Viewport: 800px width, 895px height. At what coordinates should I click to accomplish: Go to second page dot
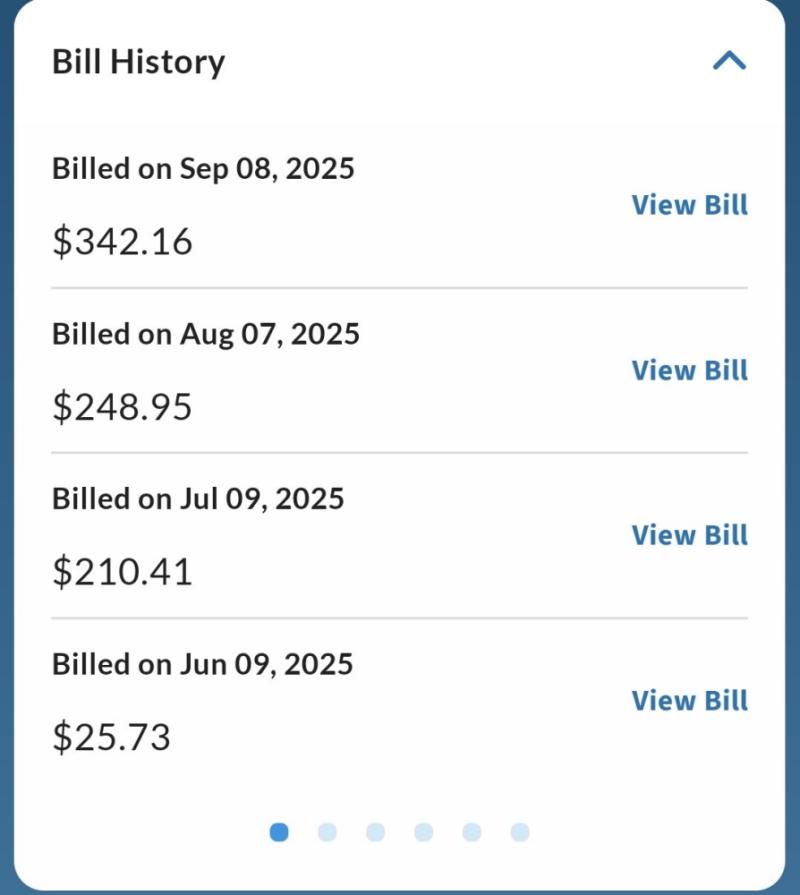[327, 832]
